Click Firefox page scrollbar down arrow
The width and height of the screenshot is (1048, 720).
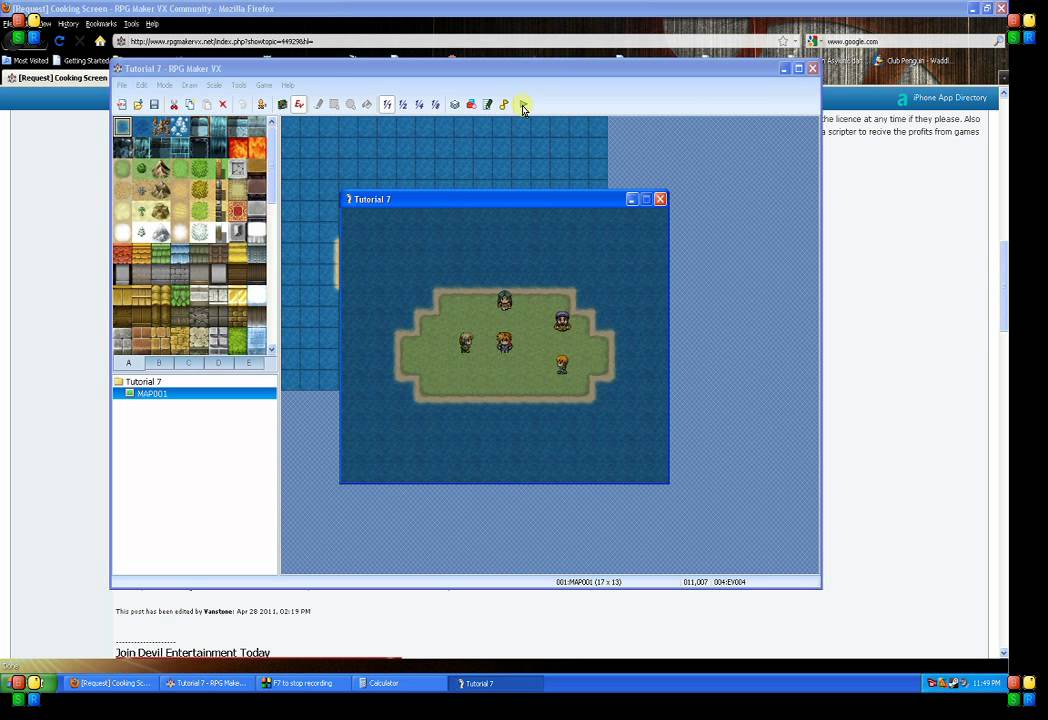(1003, 652)
